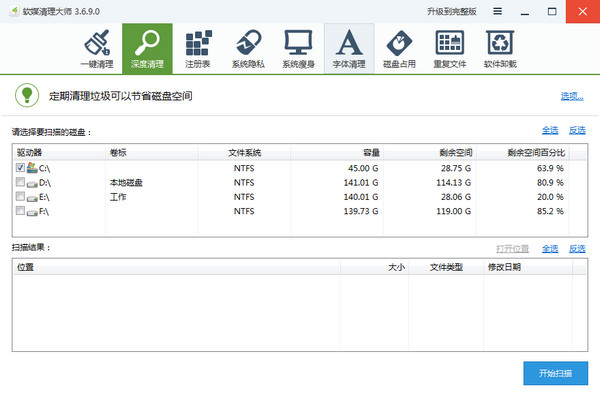Close the 软媒清理大师 window

click(x=583, y=11)
